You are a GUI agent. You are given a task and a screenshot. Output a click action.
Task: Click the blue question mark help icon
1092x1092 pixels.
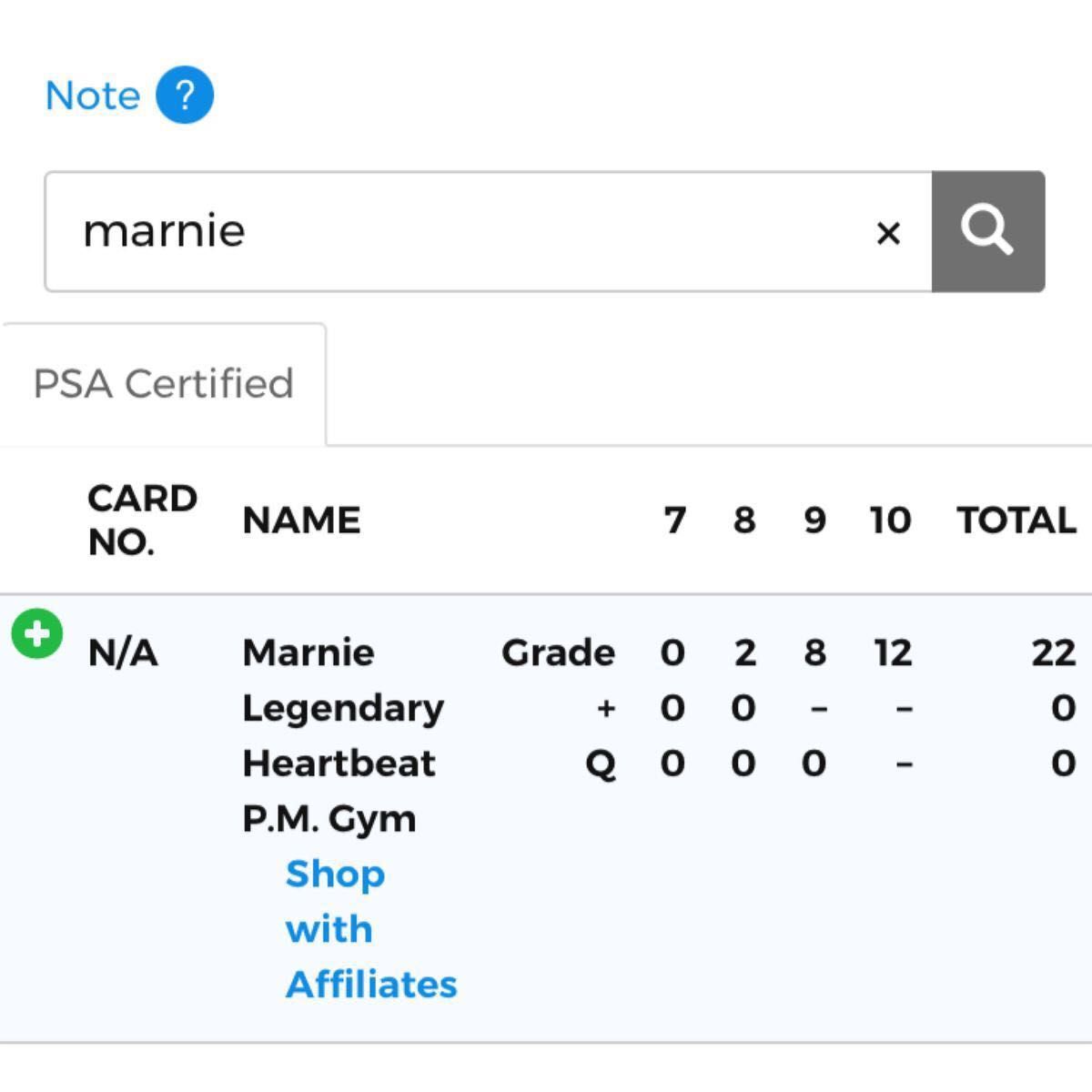[x=185, y=95]
